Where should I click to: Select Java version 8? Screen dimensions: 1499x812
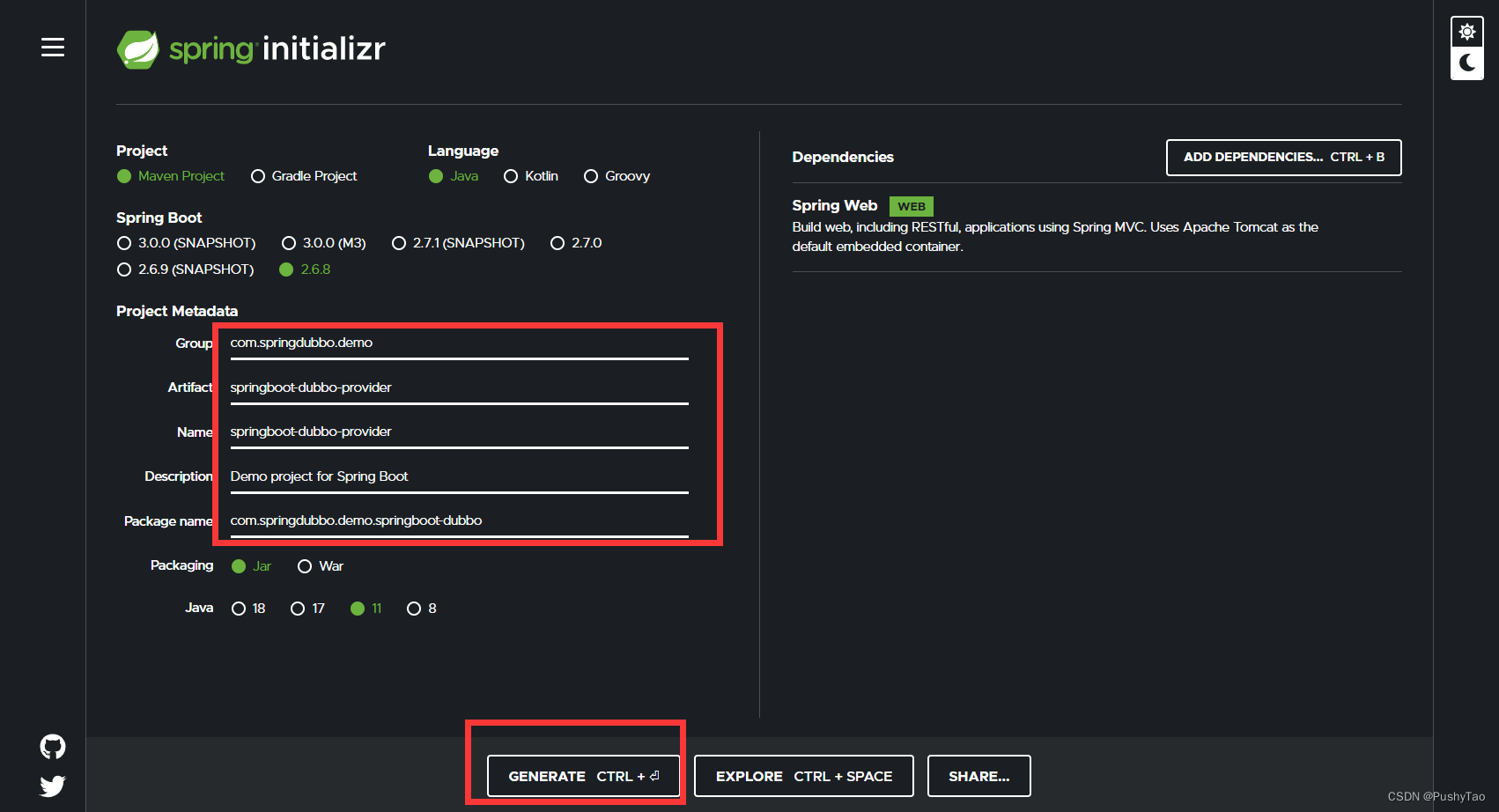414,609
